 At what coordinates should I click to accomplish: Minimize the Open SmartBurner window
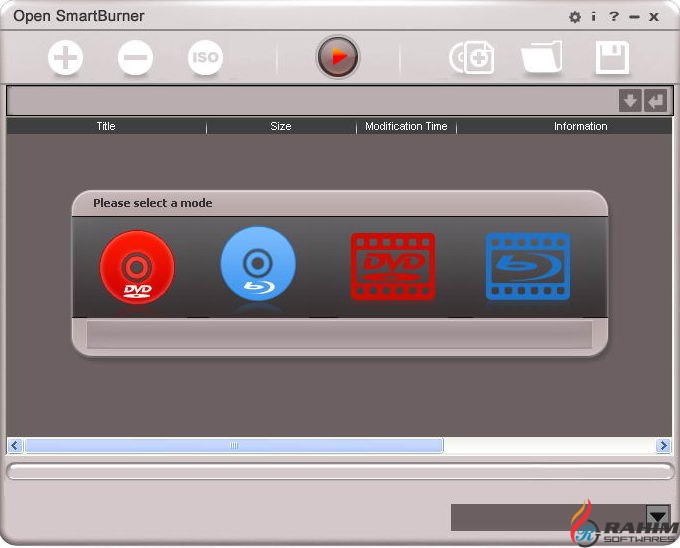pos(634,17)
